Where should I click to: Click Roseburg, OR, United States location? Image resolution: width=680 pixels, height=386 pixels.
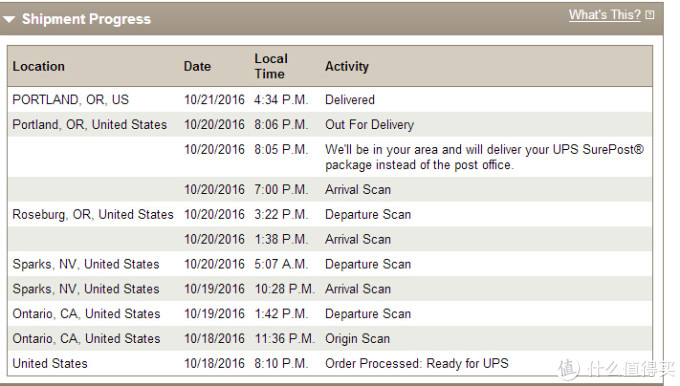(x=93, y=214)
